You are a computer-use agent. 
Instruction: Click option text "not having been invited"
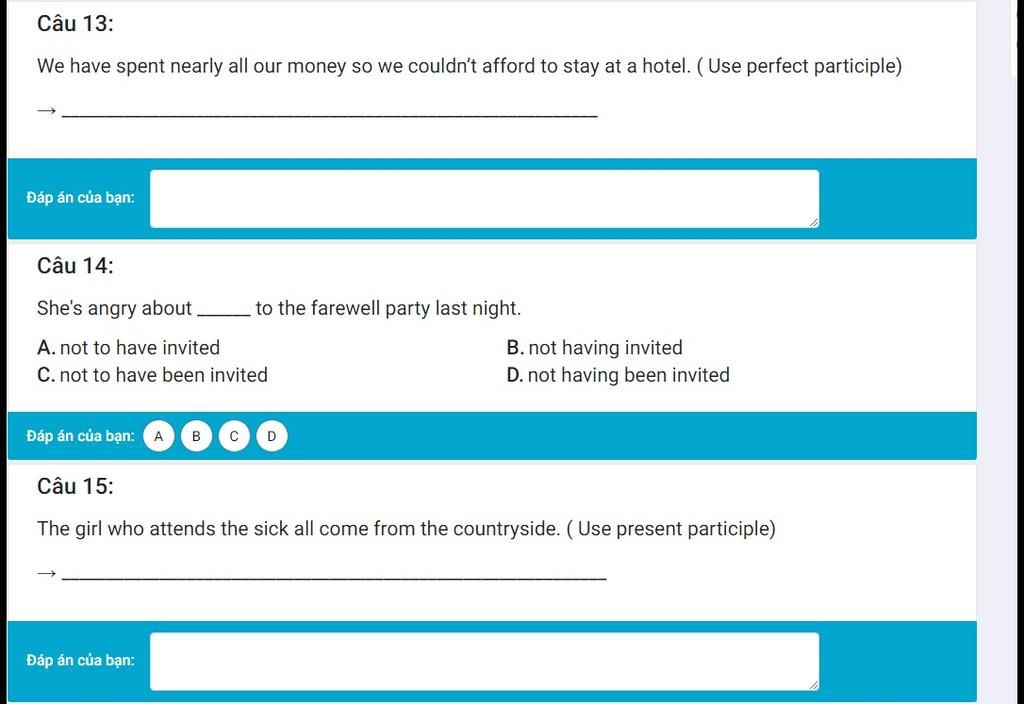(x=628, y=375)
